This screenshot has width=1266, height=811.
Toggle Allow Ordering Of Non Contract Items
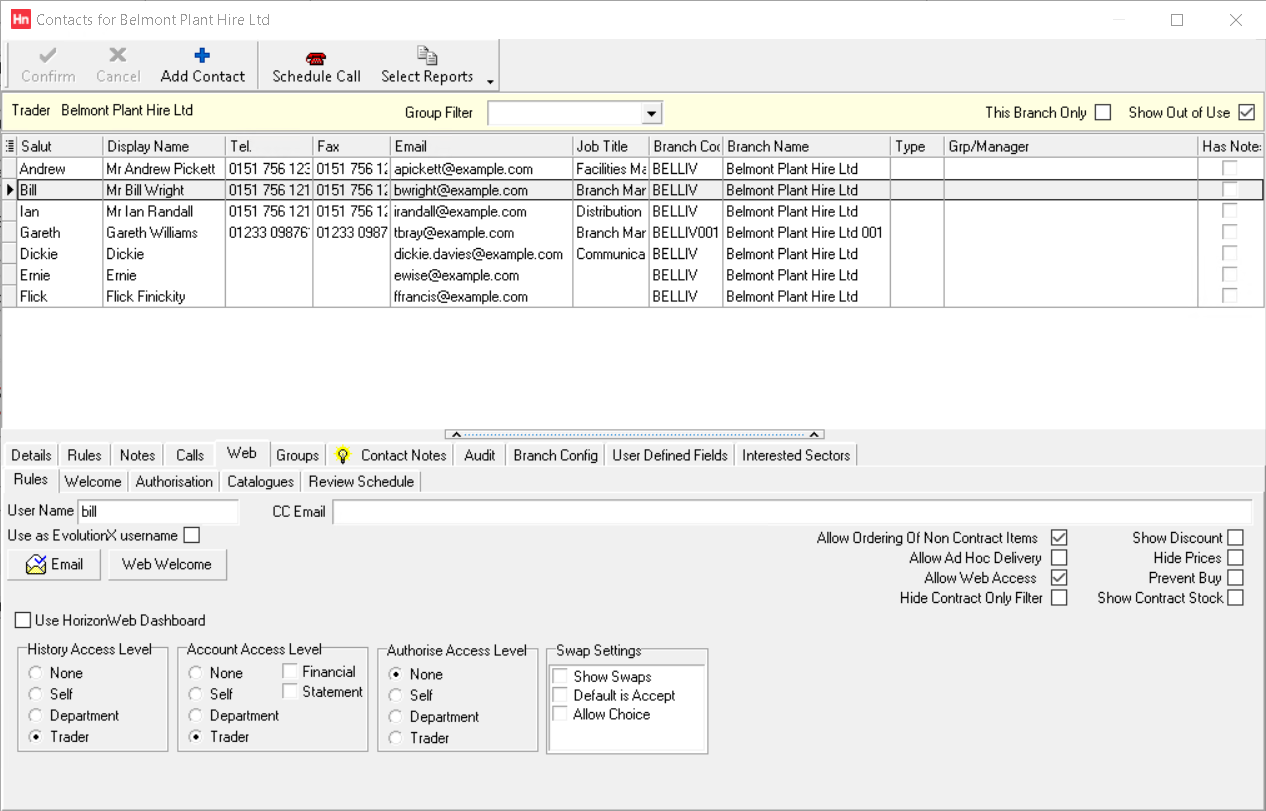click(x=1059, y=538)
